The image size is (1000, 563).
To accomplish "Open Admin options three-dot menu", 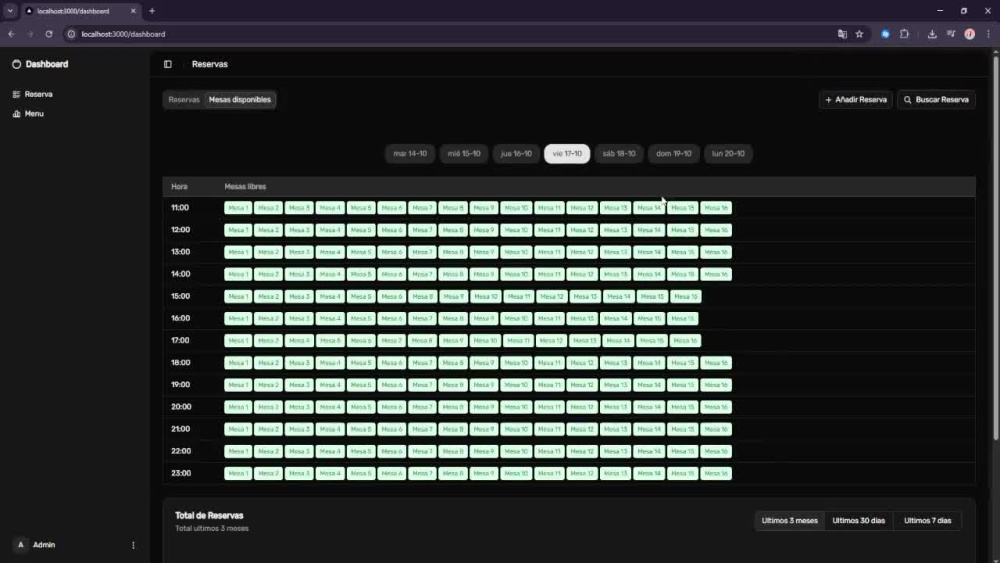I will 133,545.
